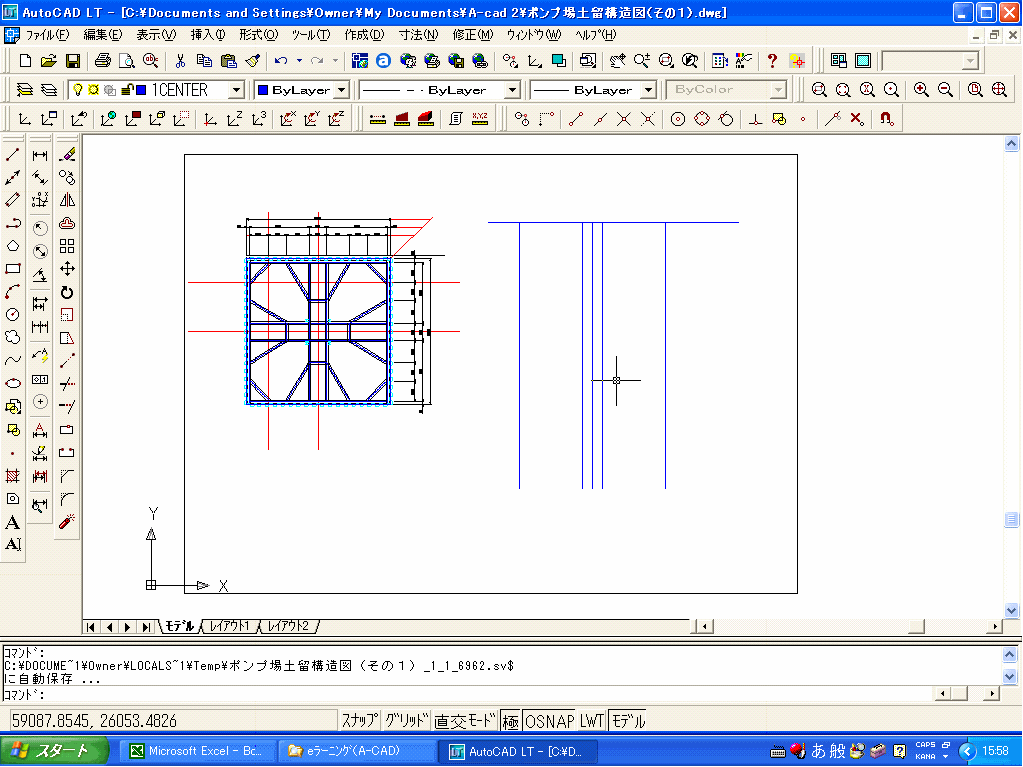1023x767 pixels.
Task: Open the 寸法(N) menu
Action: tap(418, 35)
